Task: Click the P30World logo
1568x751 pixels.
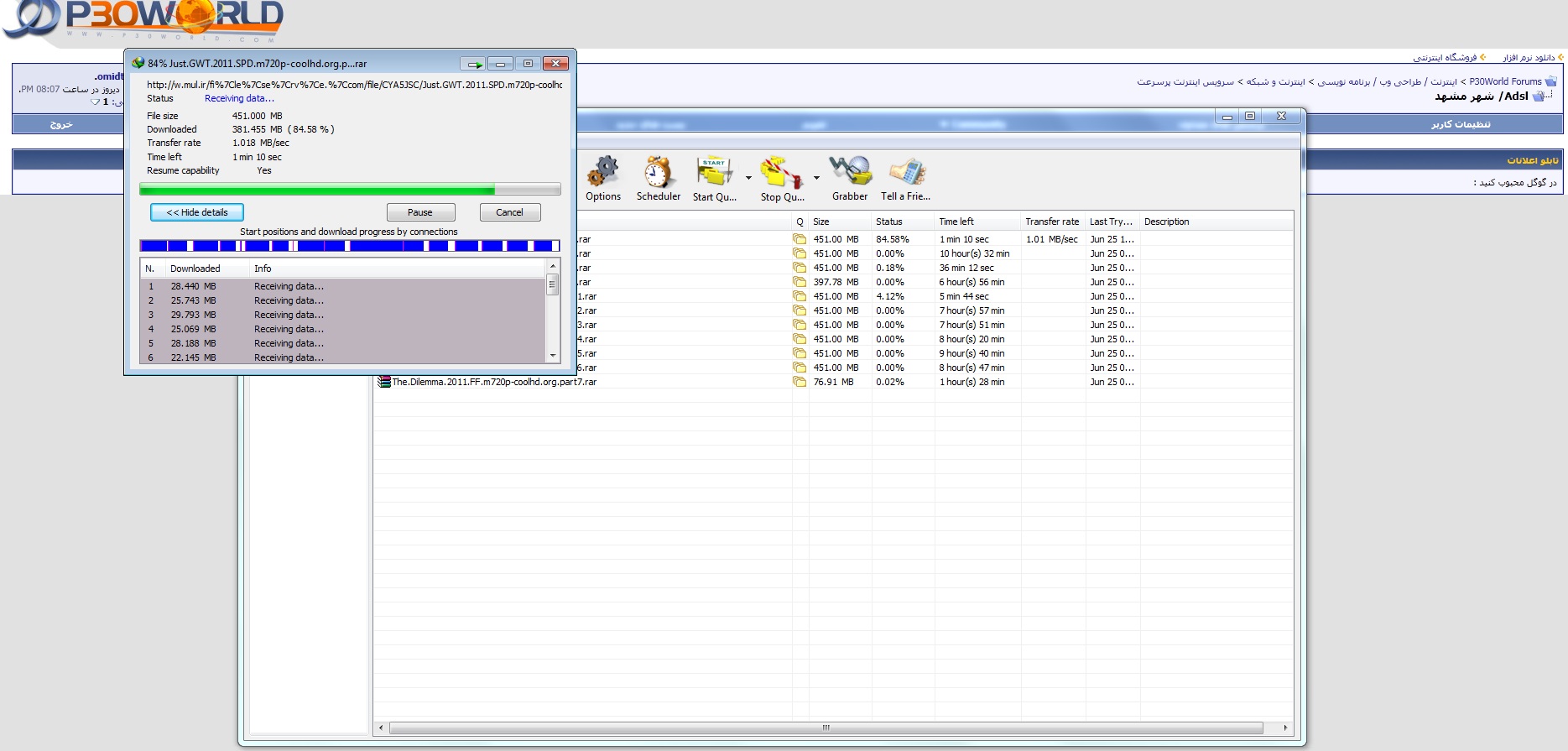Action: coord(143,21)
